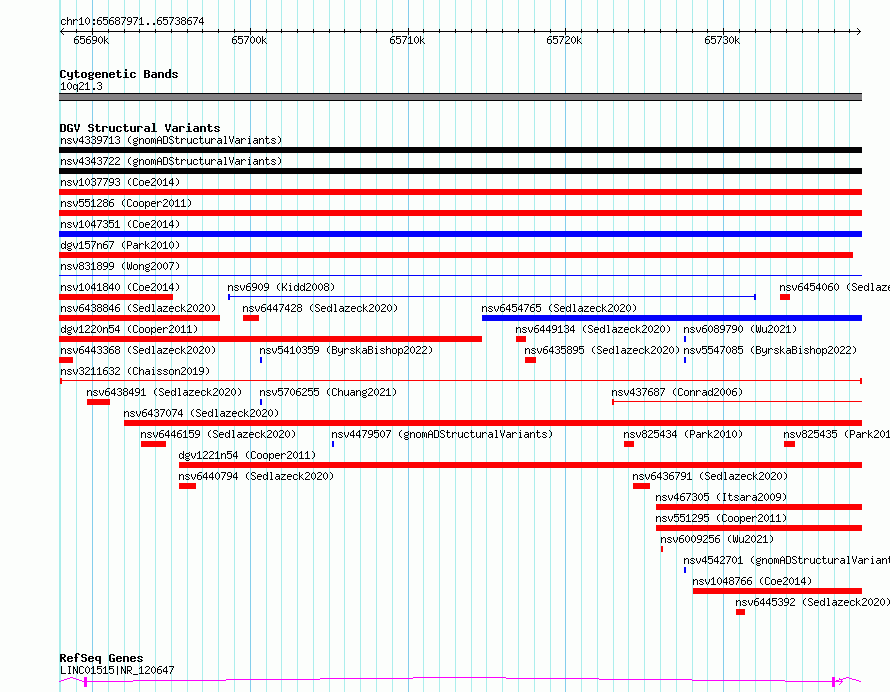Image resolution: width=890 pixels, height=692 pixels.
Task: Open nsv6089790 (Wu2021) variant
Action: point(740,329)
